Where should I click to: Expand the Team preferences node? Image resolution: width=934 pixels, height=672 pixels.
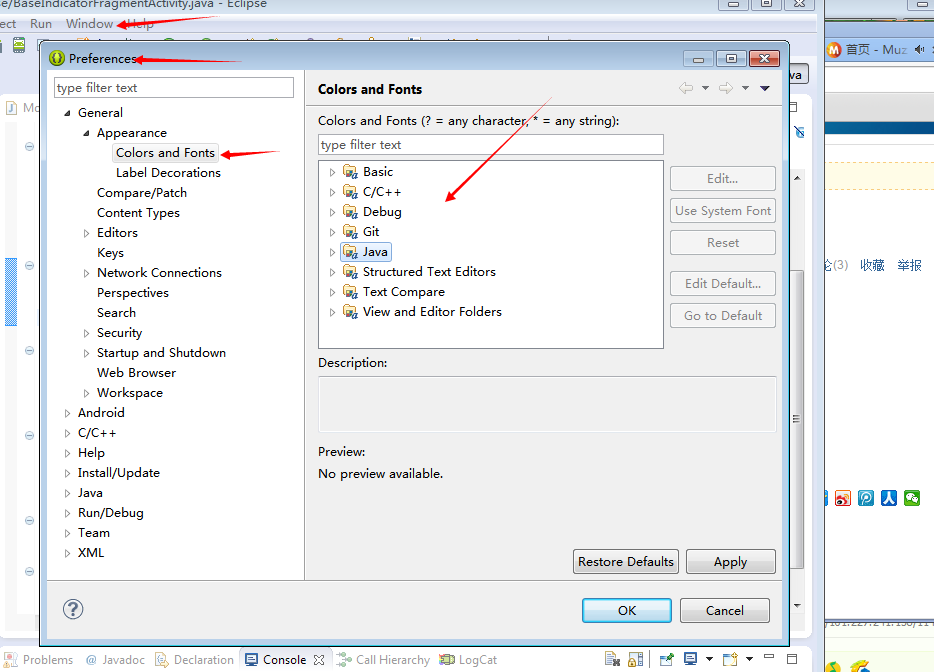[x=67, y=533]
